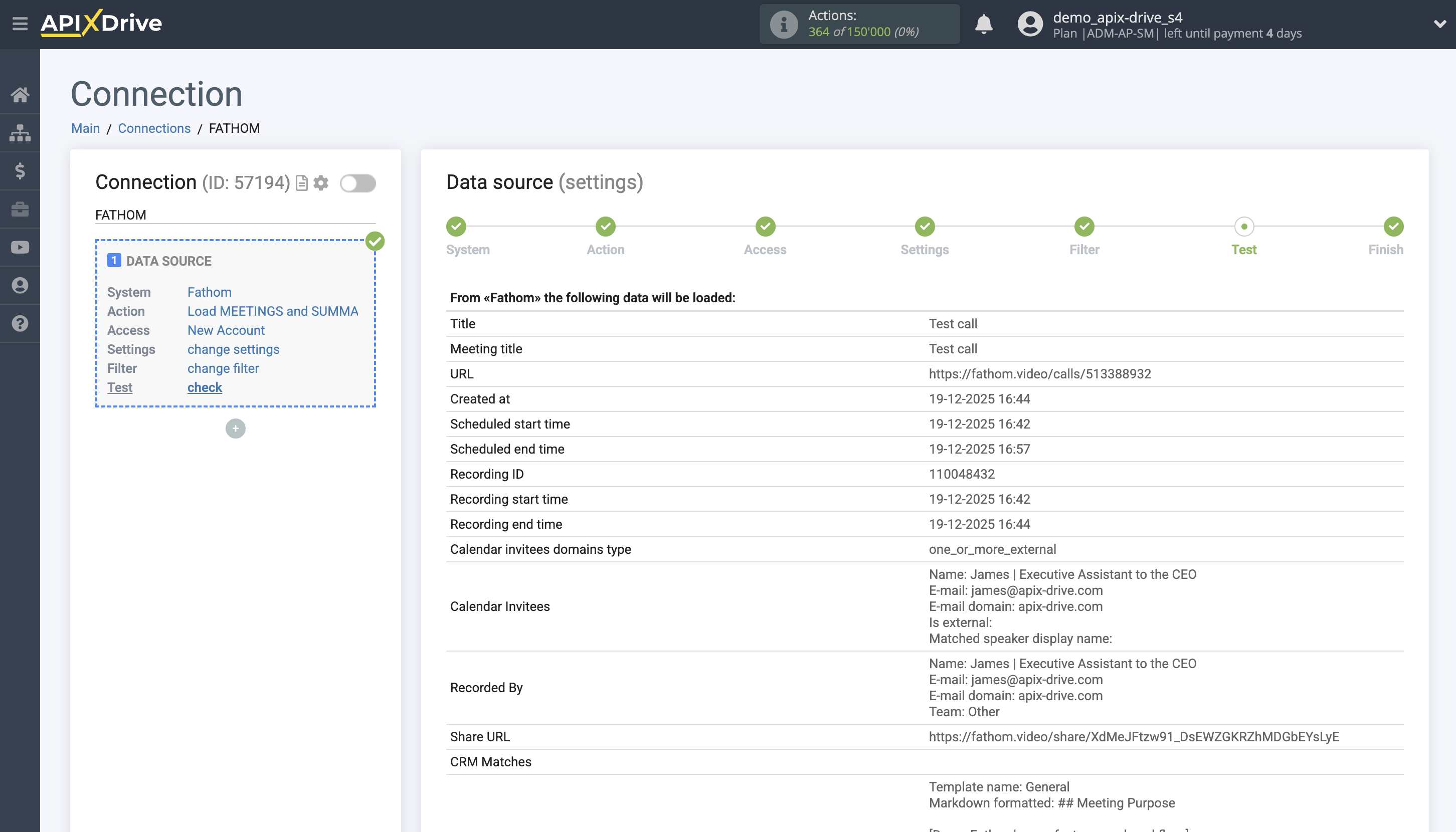The height and width of the screenshot is (832, 1456).
Task: Click the briefcase icon in the sidebar
Action: [x=20, y=209]
